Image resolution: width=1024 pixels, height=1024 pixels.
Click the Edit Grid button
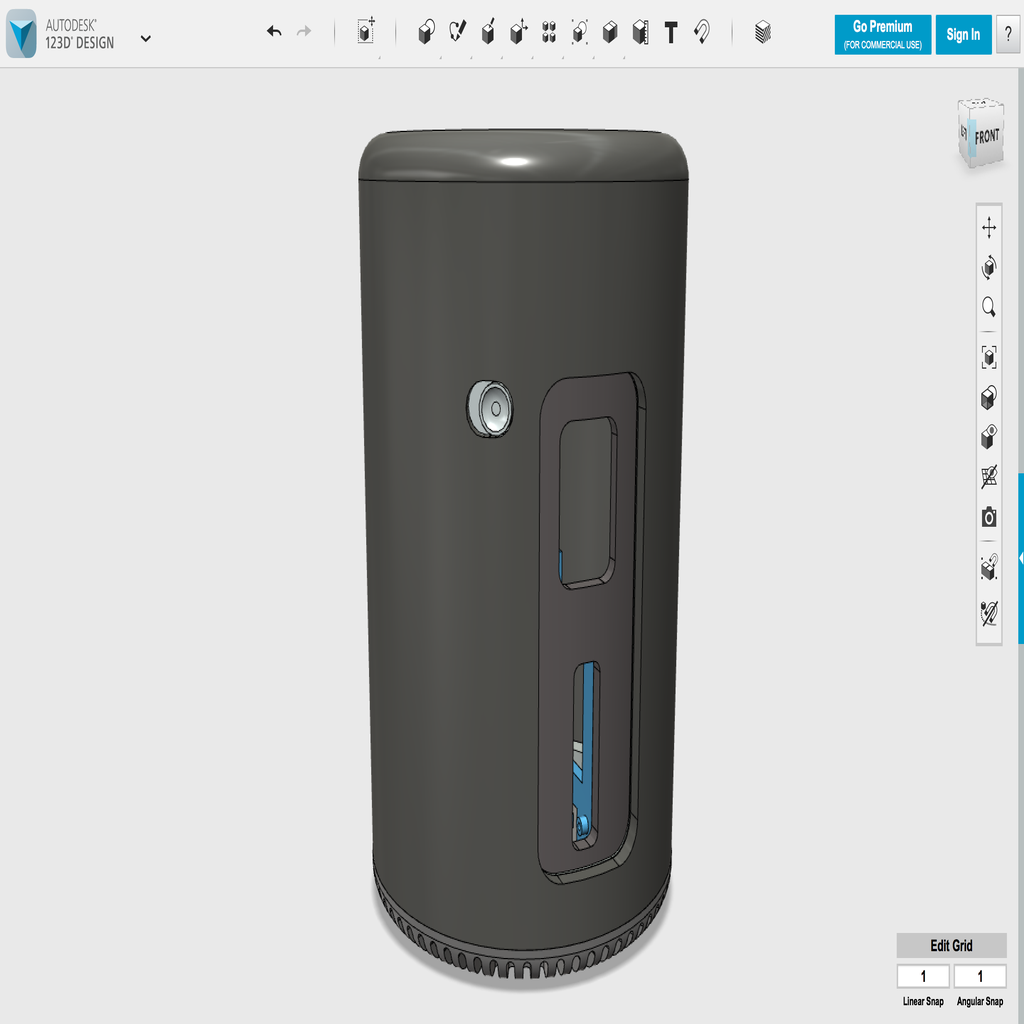(x=951, y=945)
